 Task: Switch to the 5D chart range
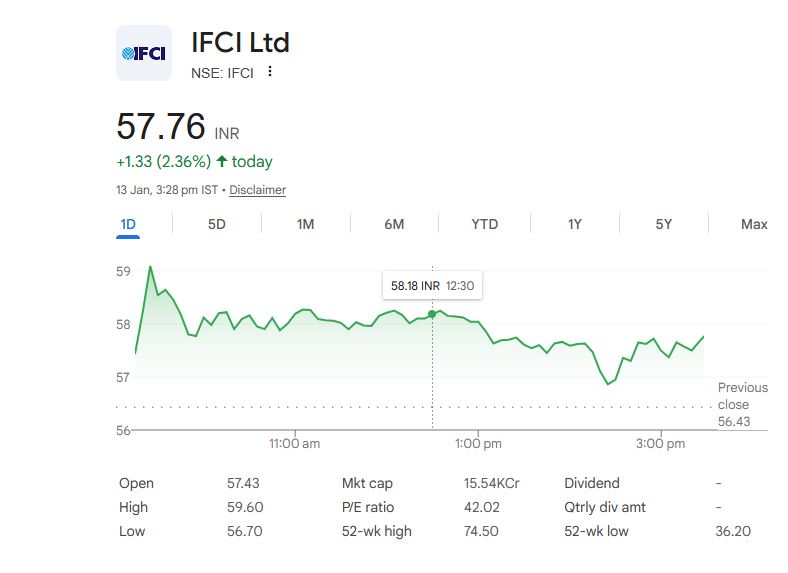pyautogui.click(x=217, y=224)
